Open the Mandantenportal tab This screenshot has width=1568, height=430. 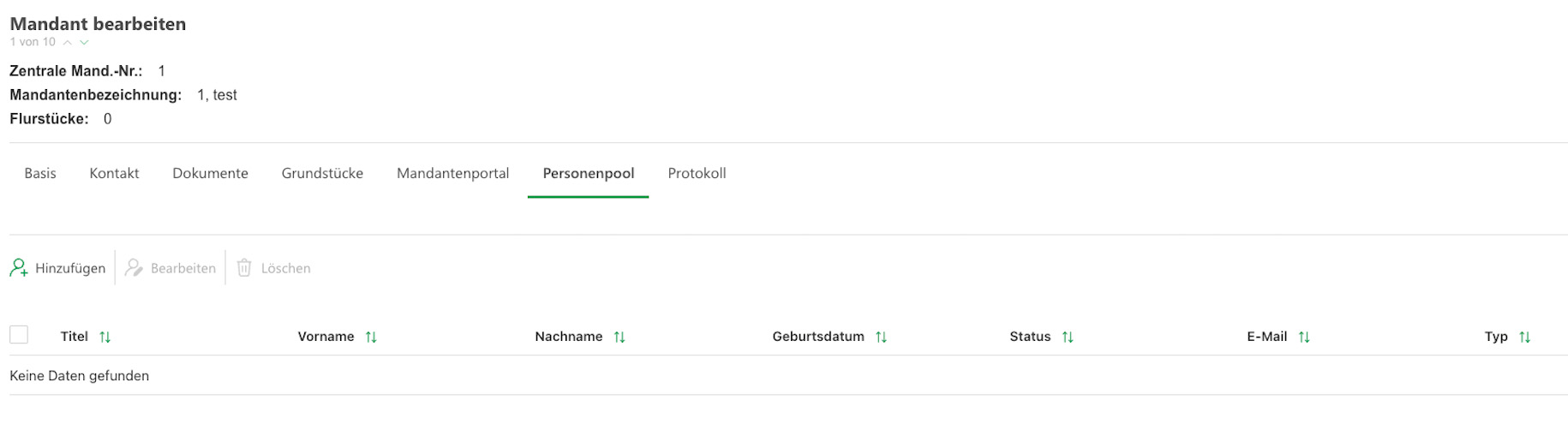point(452,174)
